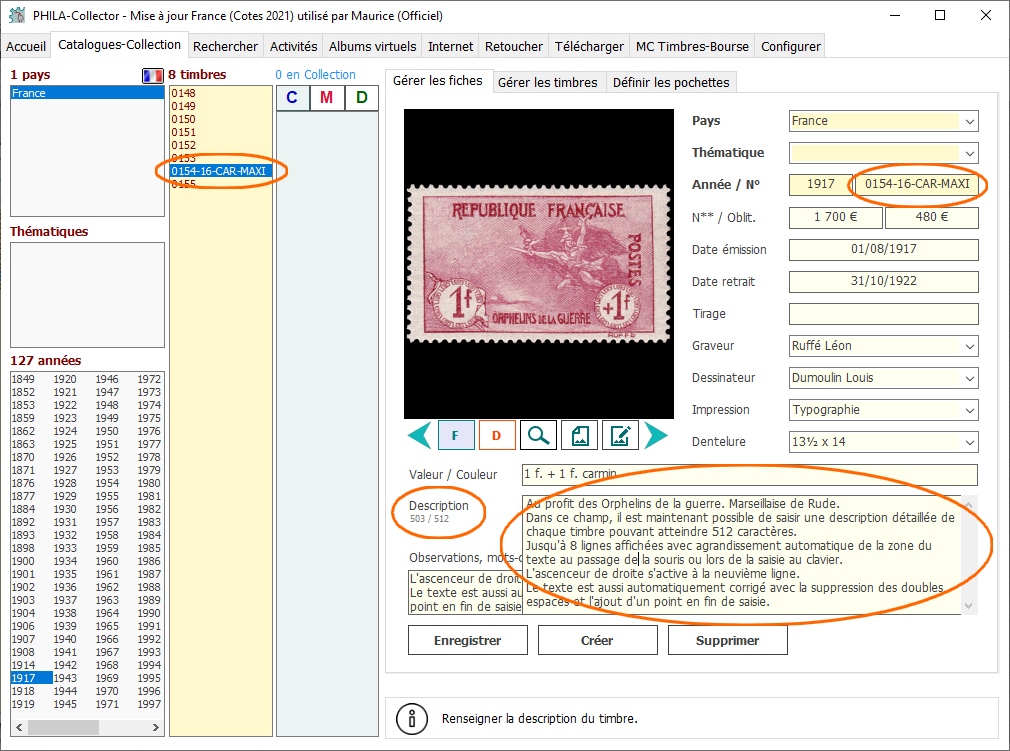
Task: Click the year list scroll right arrow
Action: pos(156,727)
